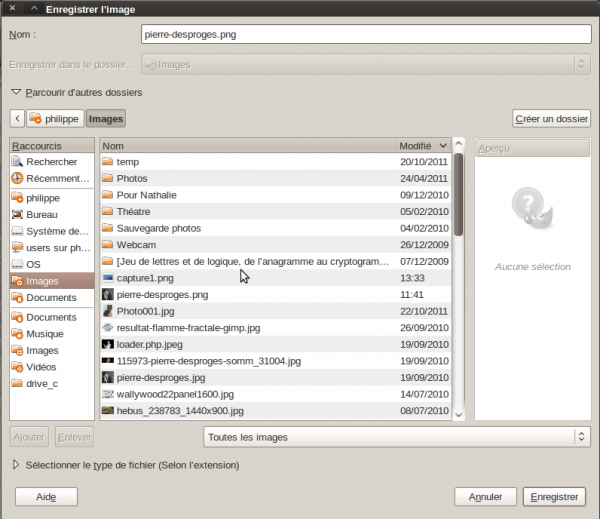Click the Photo001.jpg thumbnail icon
Viewport: 600px width, 519px height.
pos(108,311)
